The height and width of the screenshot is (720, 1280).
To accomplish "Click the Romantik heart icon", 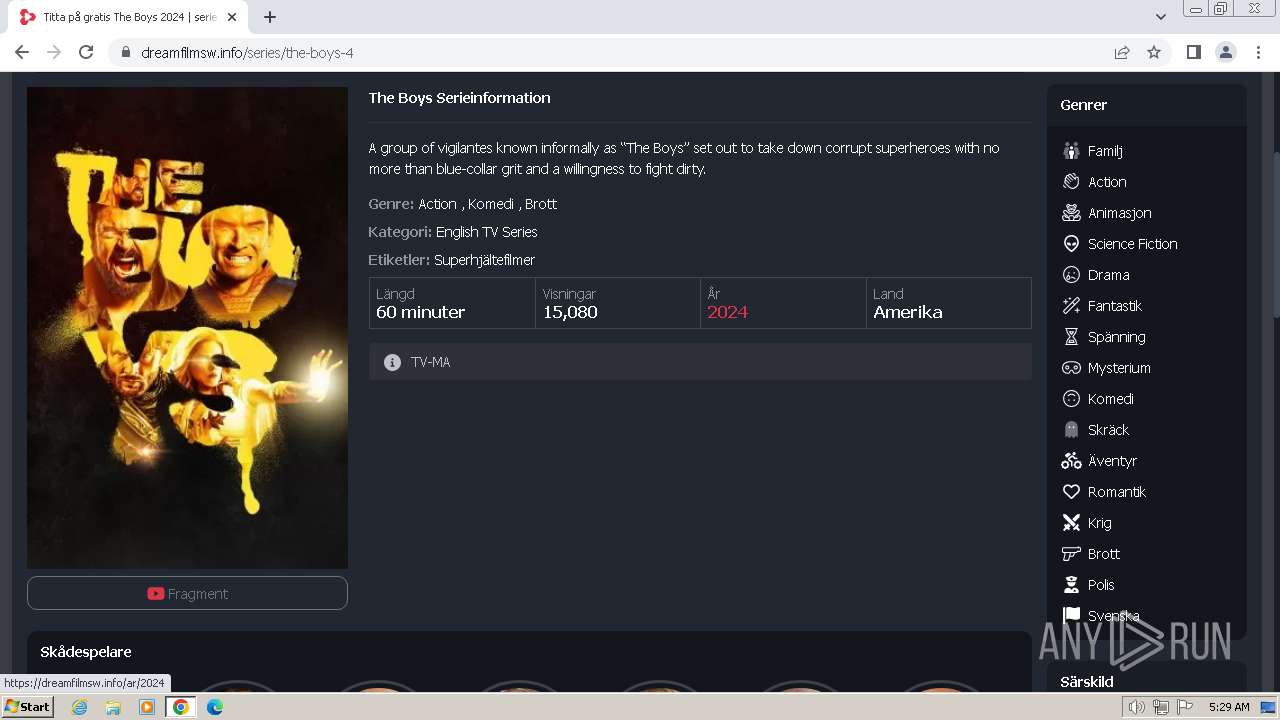I will pos(1071,492).
